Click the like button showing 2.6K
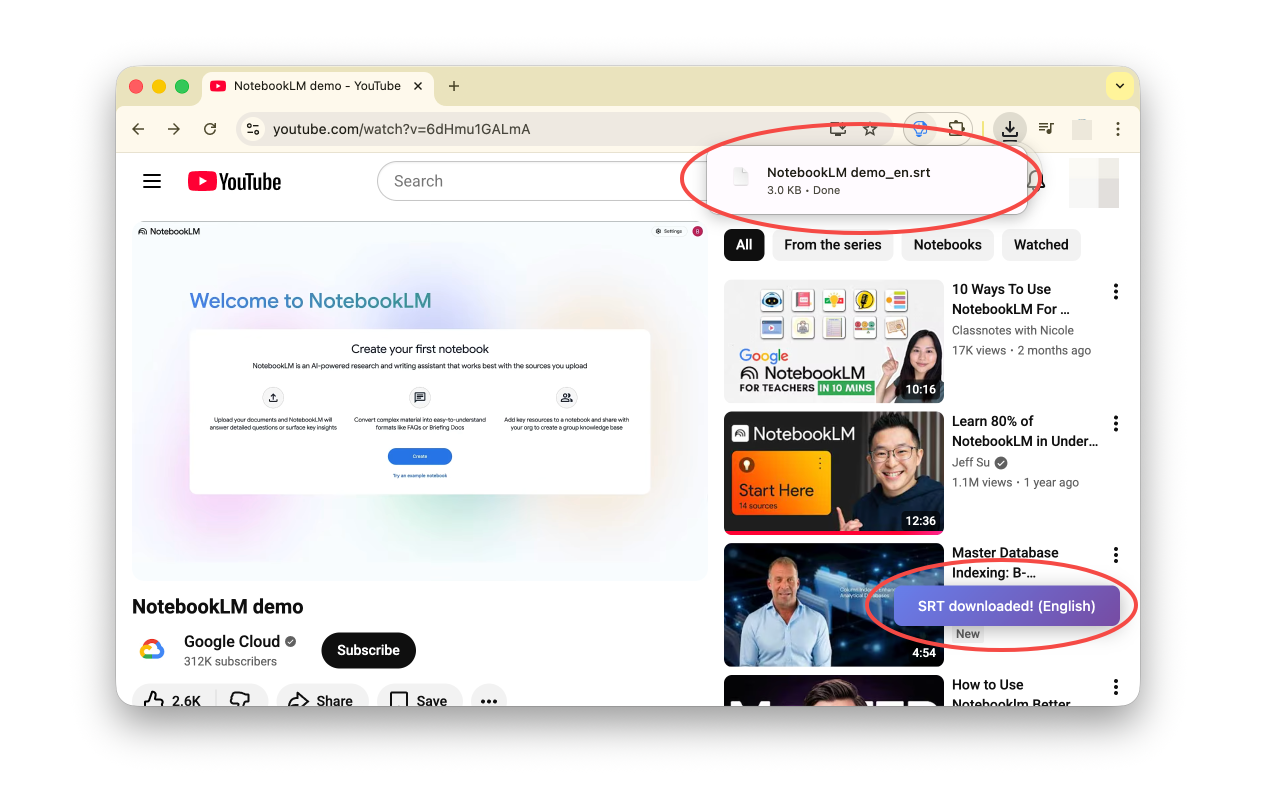 pos(172,699)
